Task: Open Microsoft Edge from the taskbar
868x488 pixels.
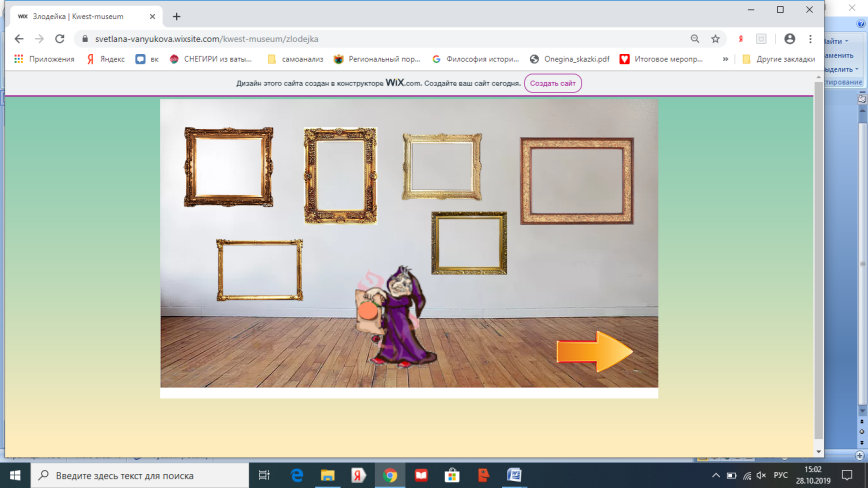Action: point(297,475)
